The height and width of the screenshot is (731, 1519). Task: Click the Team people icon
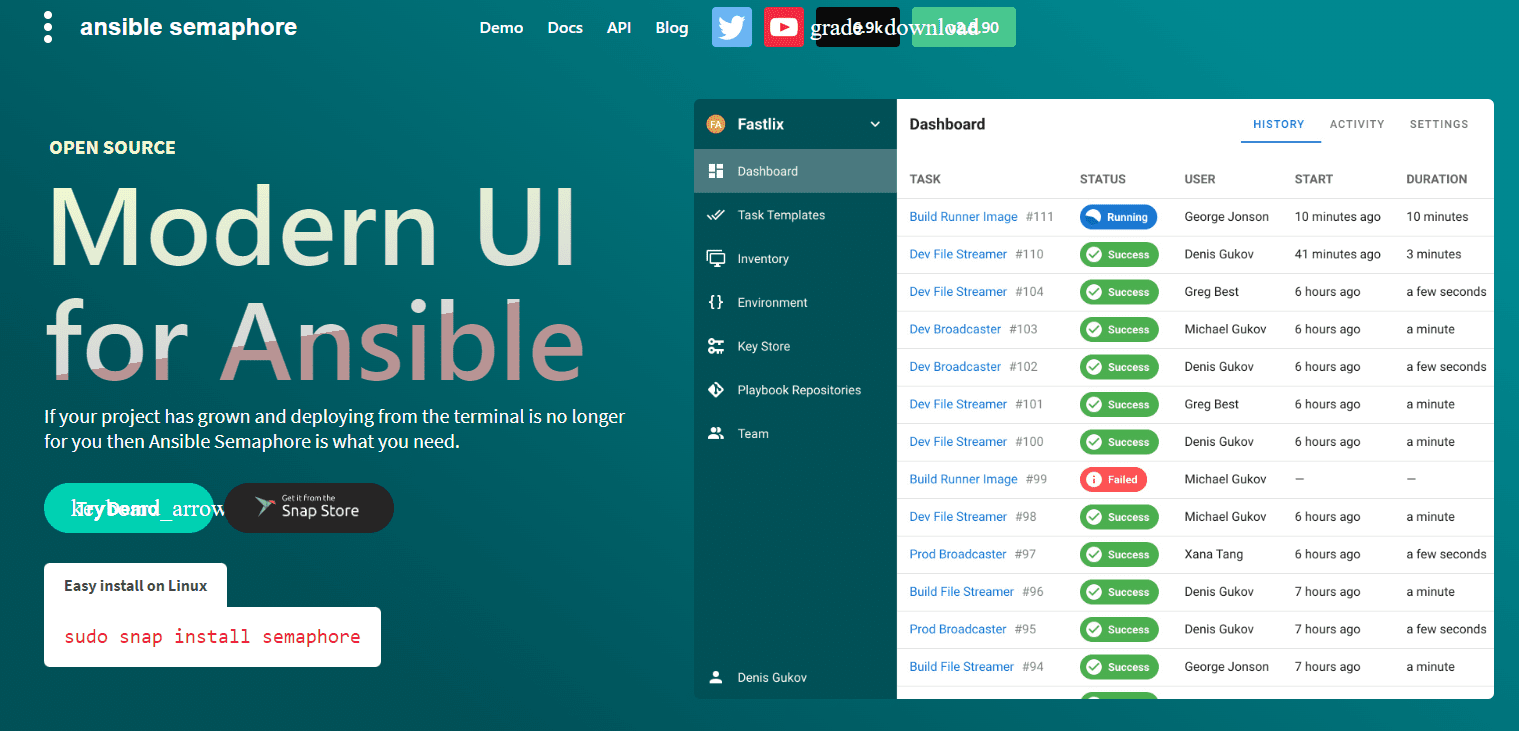[x=716, y=433]
